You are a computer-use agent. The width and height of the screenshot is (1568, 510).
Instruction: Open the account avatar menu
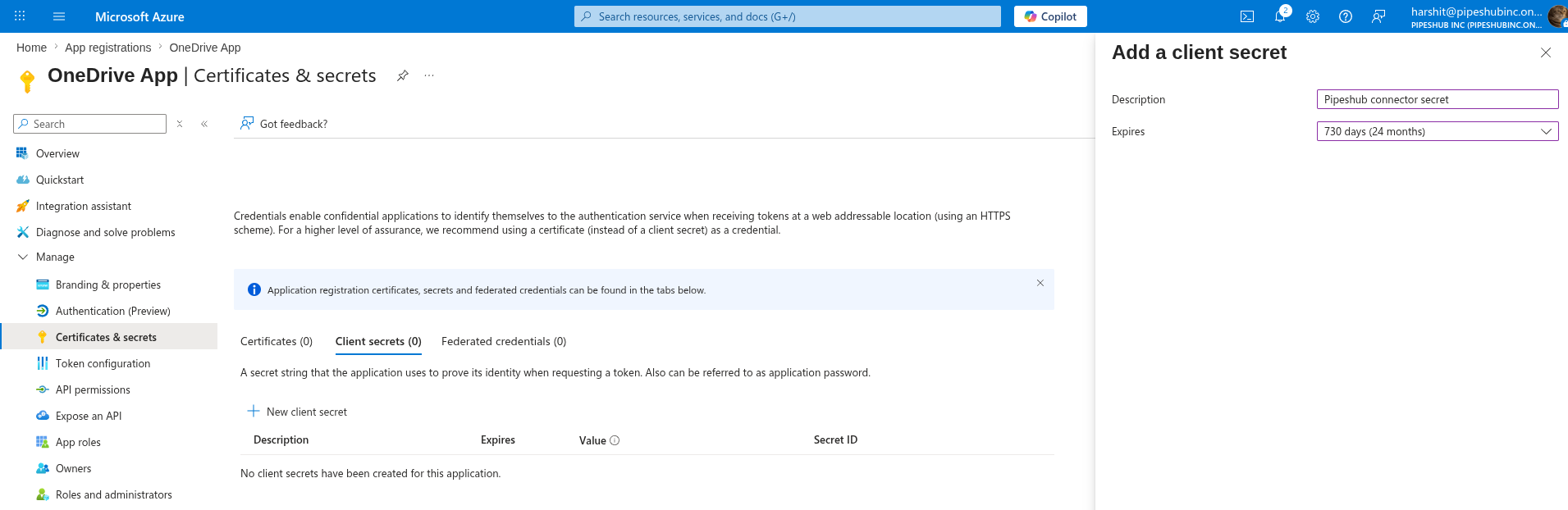[x=1557, y=16]
